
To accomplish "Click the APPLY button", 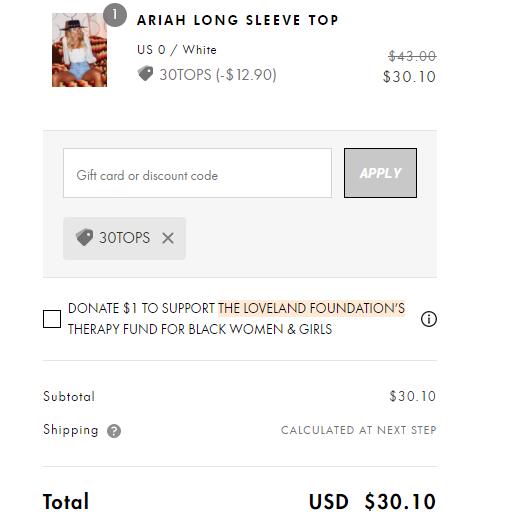I will [x=380, y=173].
